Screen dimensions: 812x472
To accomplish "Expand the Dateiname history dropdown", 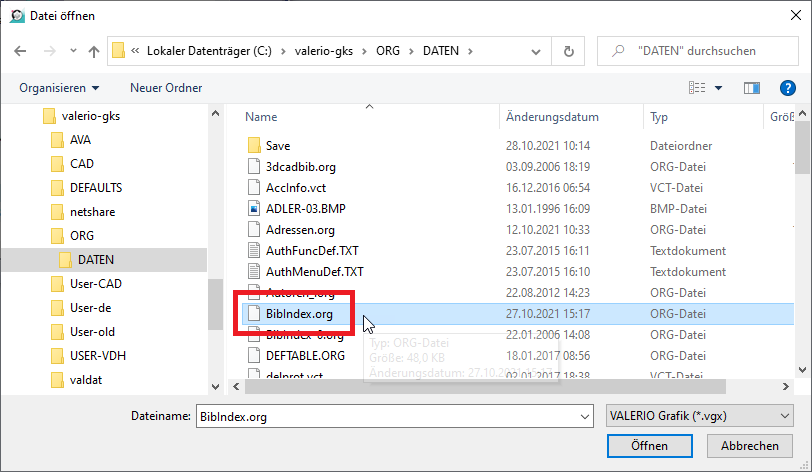I will click(584, 415).
